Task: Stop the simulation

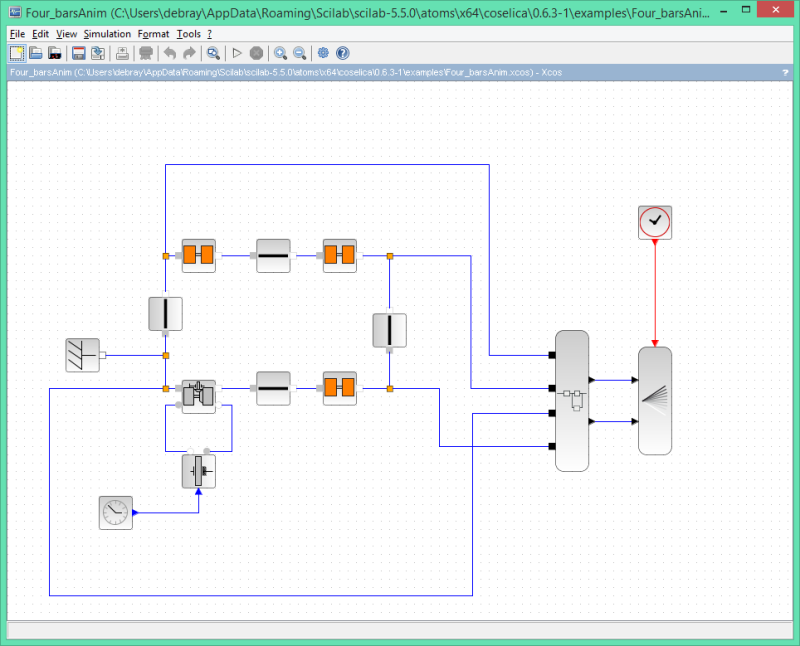Action: coord(256,53)
